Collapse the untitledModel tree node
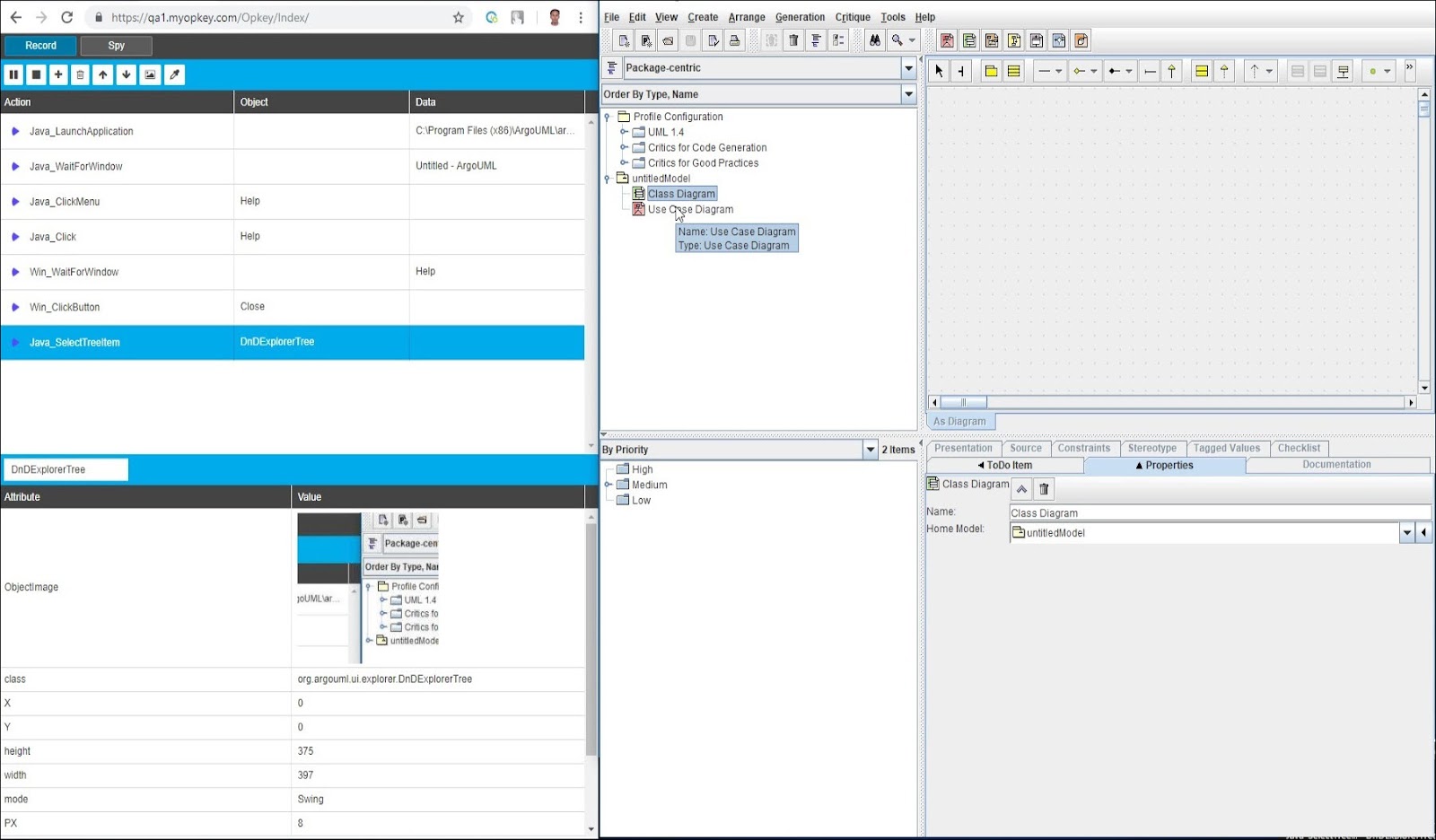The width and height of the screenshot is (1436, 840). point(608,179)
